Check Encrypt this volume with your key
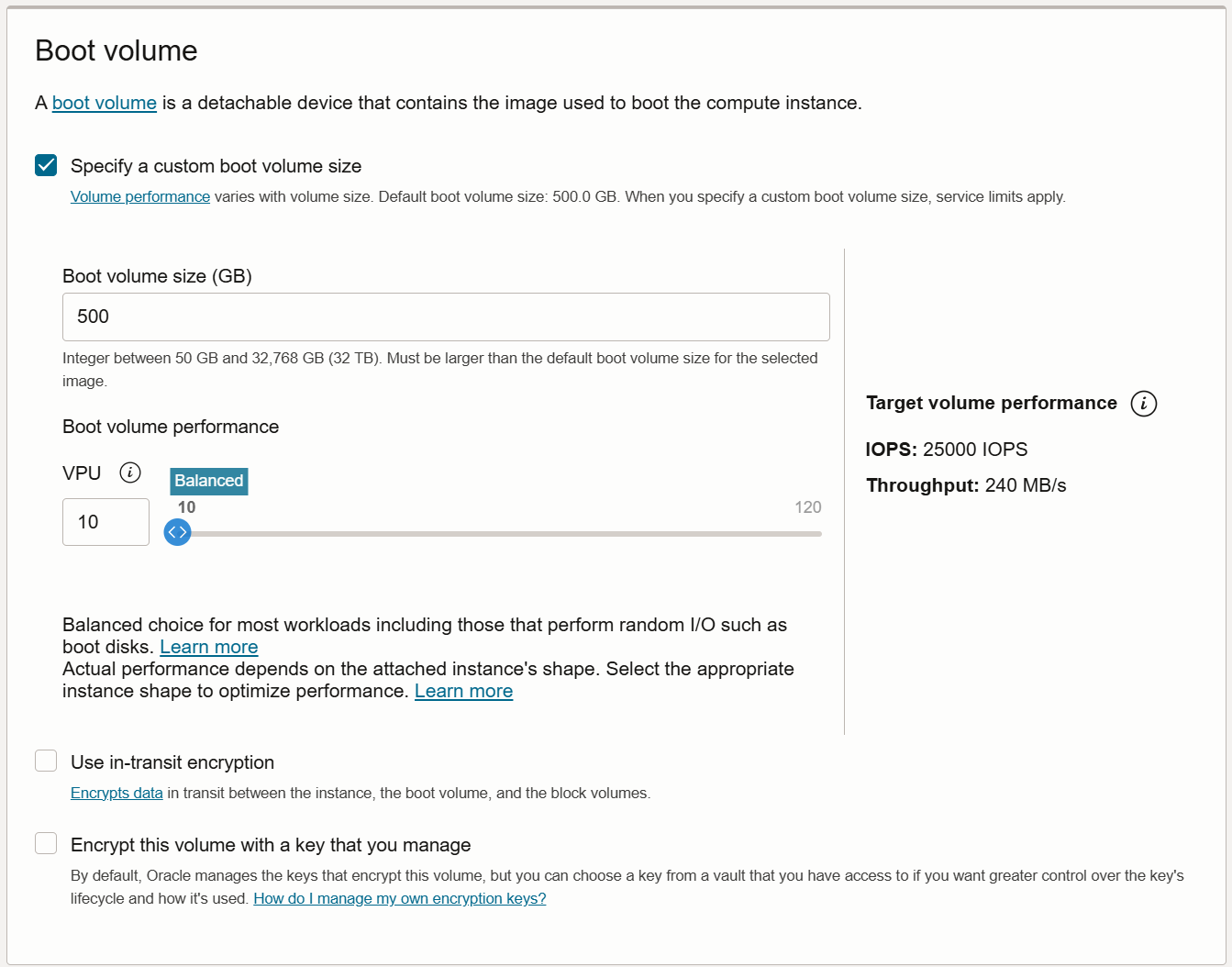1232x967 pixels. pyautogui.click(x=46, y=843)
